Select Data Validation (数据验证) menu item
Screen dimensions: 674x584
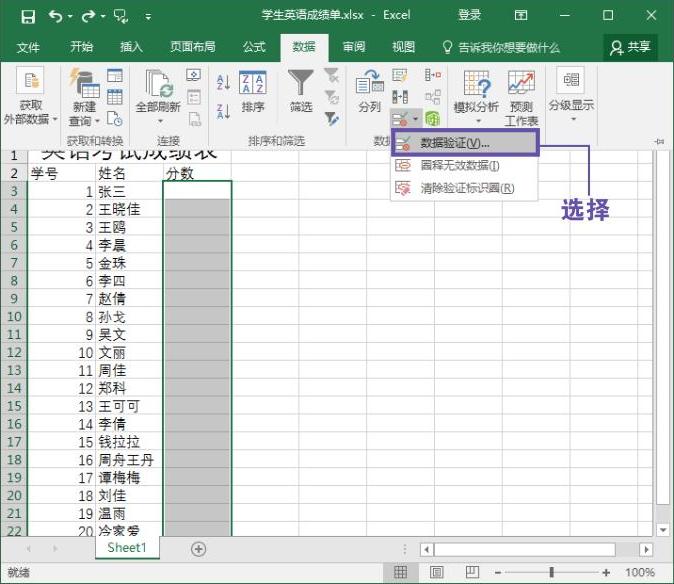(x=465, y=143)
